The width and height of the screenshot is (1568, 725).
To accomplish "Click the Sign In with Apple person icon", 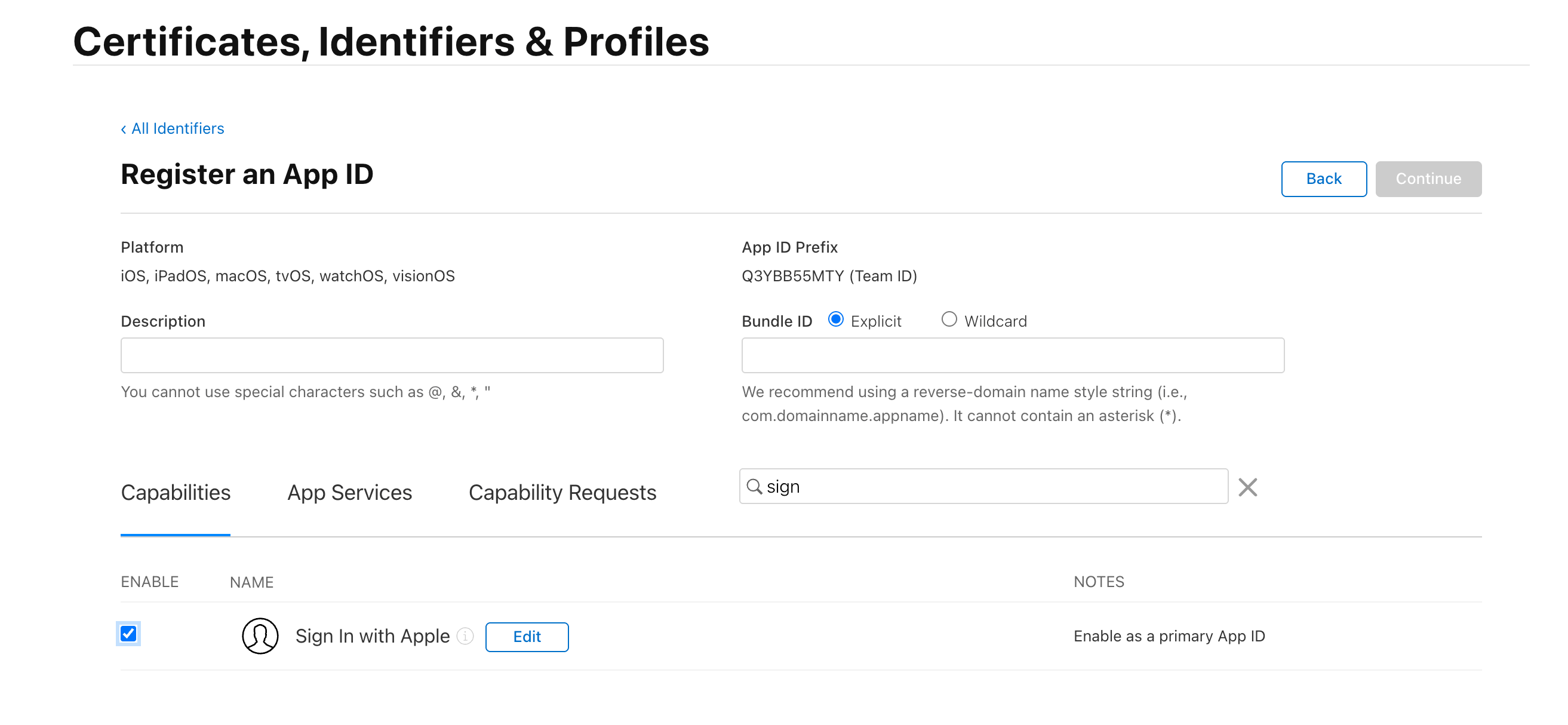I will point(260,635).
